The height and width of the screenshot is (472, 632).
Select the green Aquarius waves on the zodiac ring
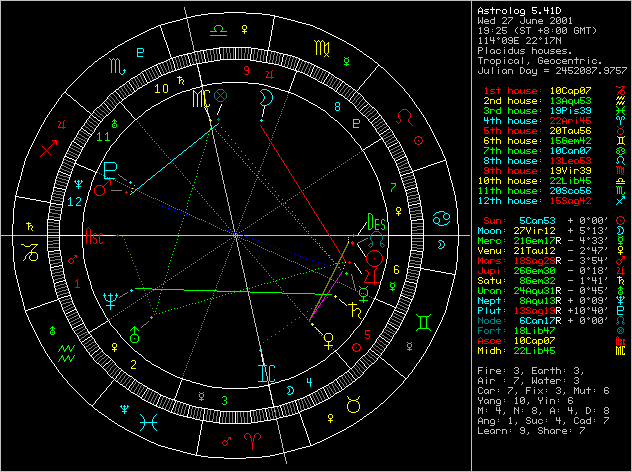[67, 351]
